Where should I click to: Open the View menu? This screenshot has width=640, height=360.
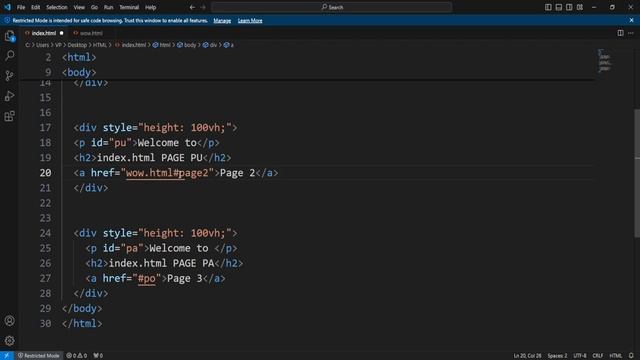pos(79,7)
